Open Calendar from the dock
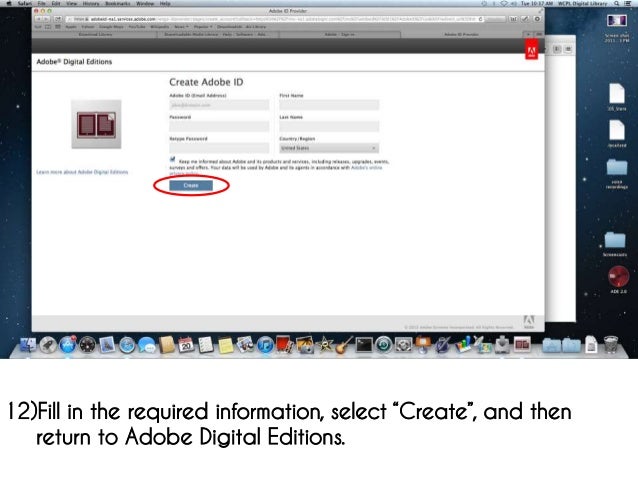 [186, 345]
